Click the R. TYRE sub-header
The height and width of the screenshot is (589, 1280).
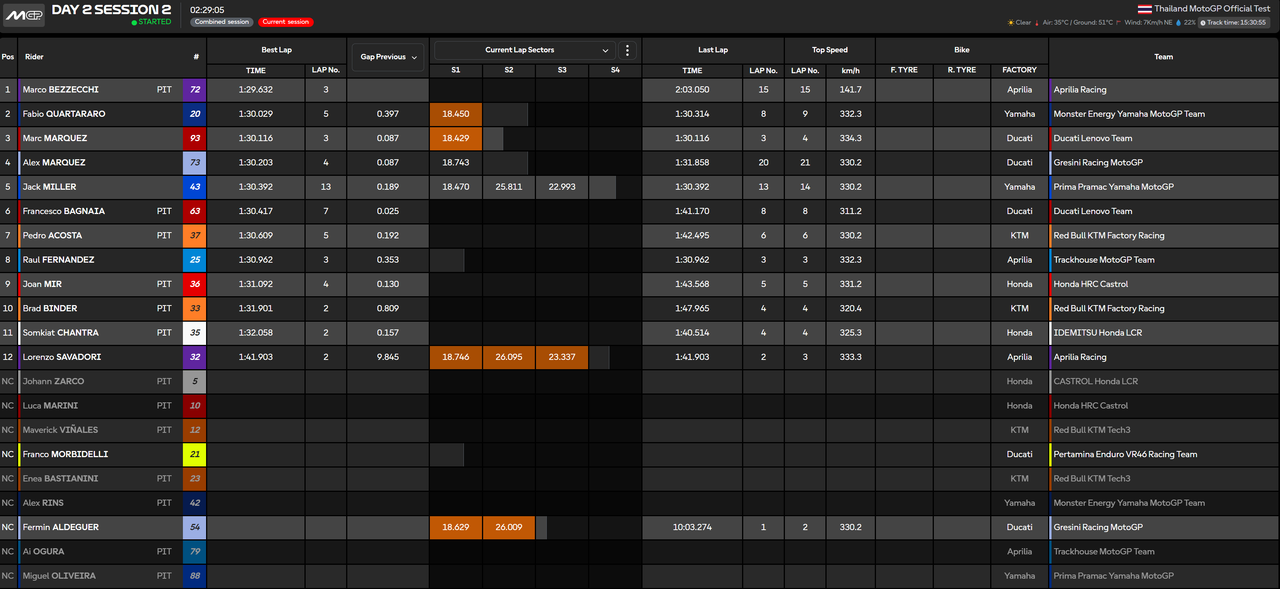point(962,70)
